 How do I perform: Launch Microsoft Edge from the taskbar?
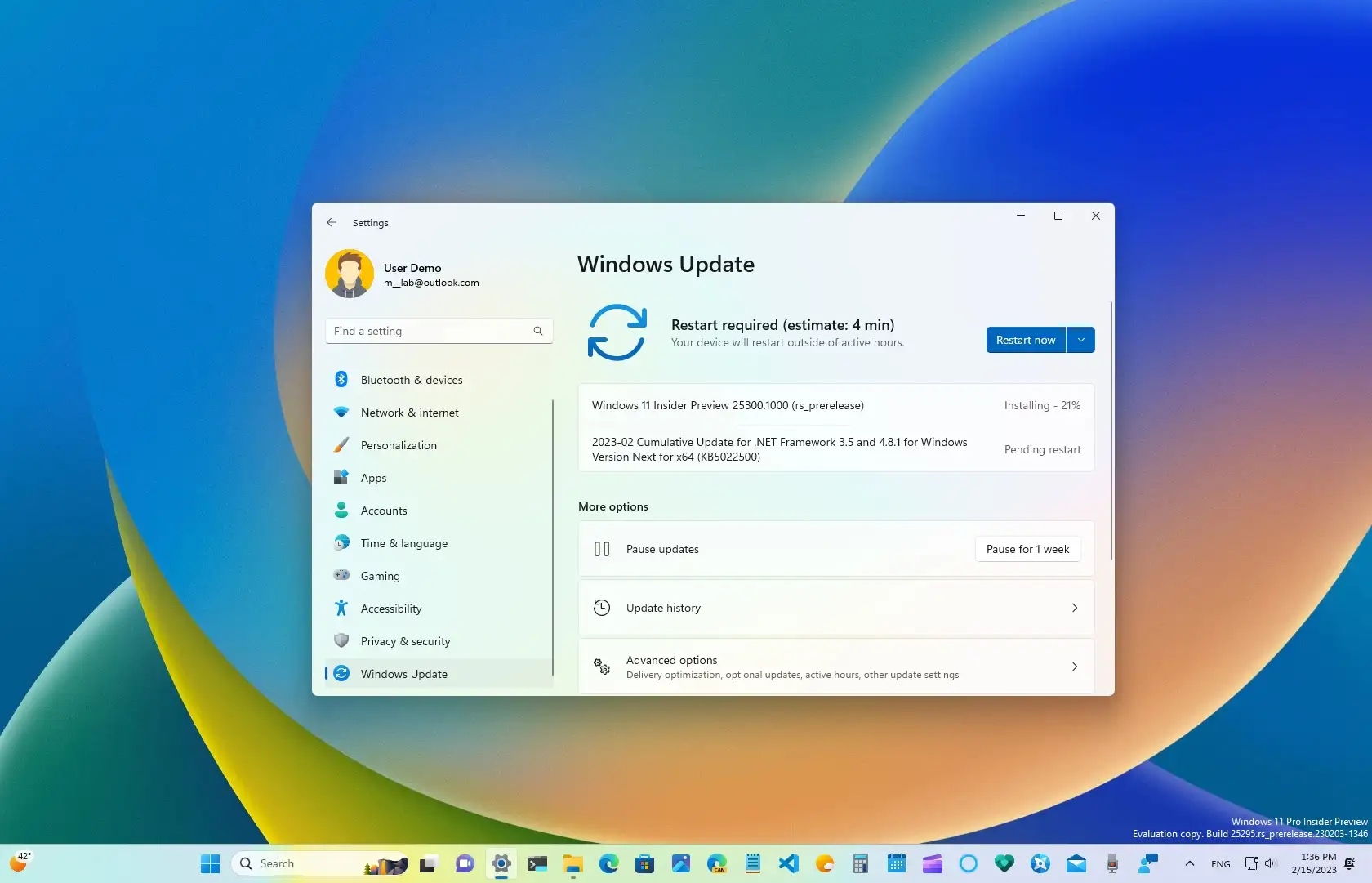tap(608, 863)
